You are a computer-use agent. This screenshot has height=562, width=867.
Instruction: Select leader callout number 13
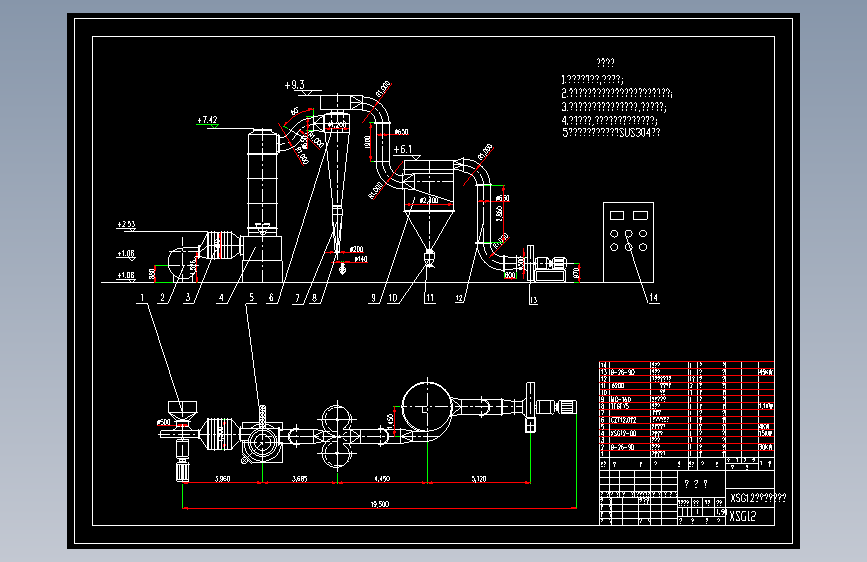534,300
